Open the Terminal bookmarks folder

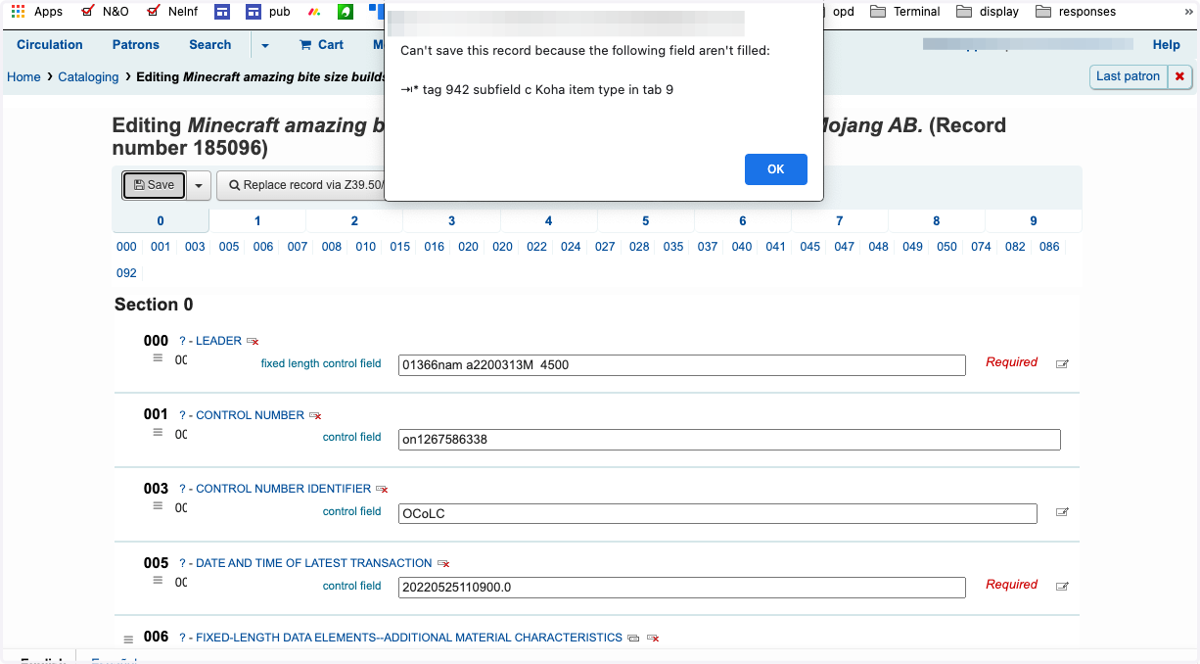[x=905, y=12]
